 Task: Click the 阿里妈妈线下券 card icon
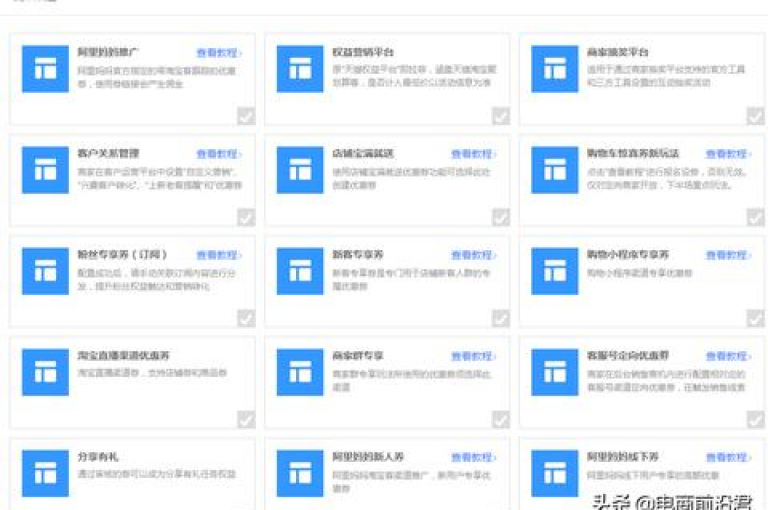tap(554, 473)
